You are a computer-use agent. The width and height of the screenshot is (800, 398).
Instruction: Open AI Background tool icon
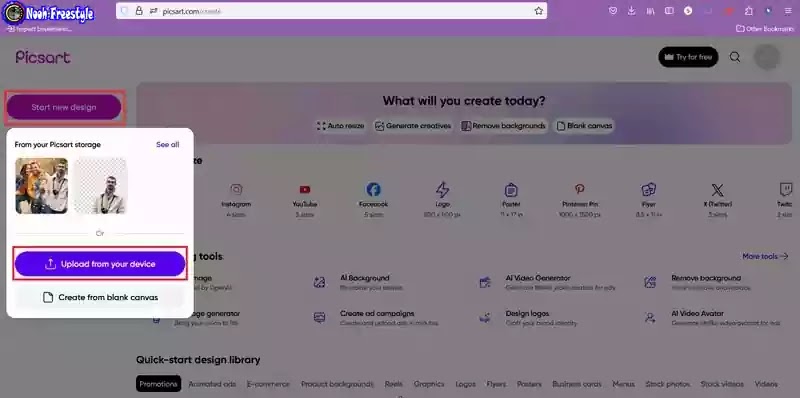pyautogui.click(x=320, y=282)
